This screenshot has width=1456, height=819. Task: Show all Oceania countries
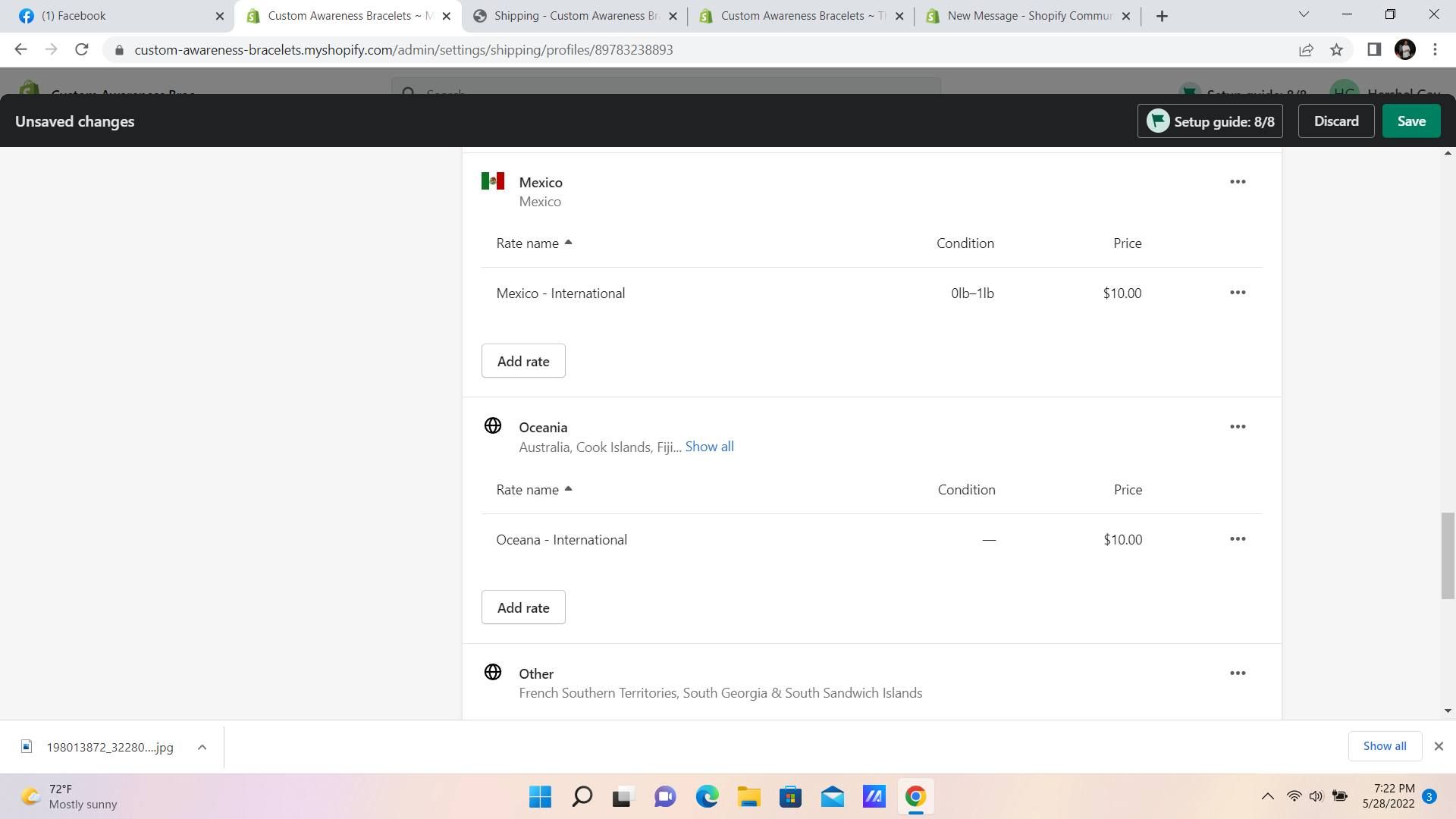pos(709,447)
